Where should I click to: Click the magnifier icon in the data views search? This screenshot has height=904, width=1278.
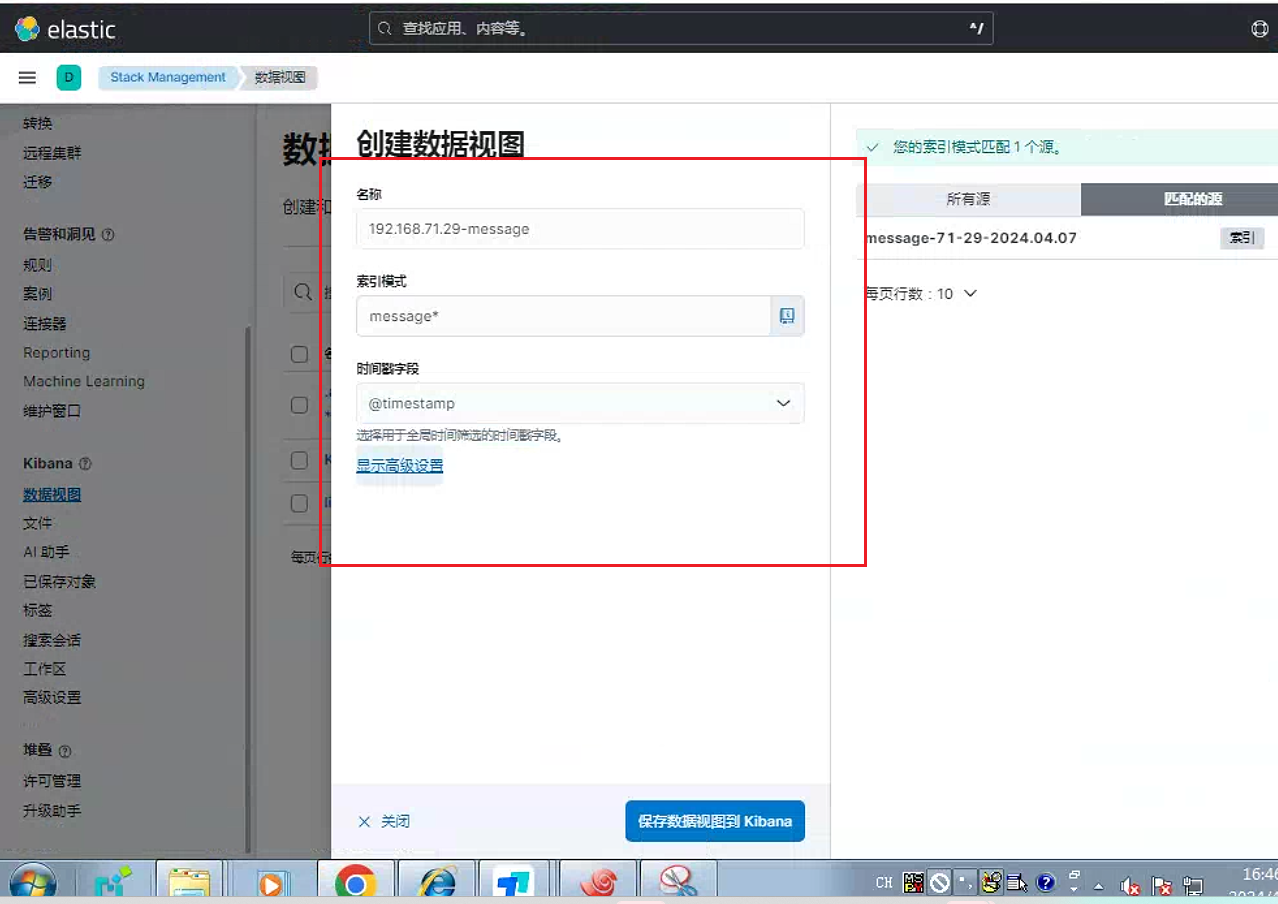(301, 292)
